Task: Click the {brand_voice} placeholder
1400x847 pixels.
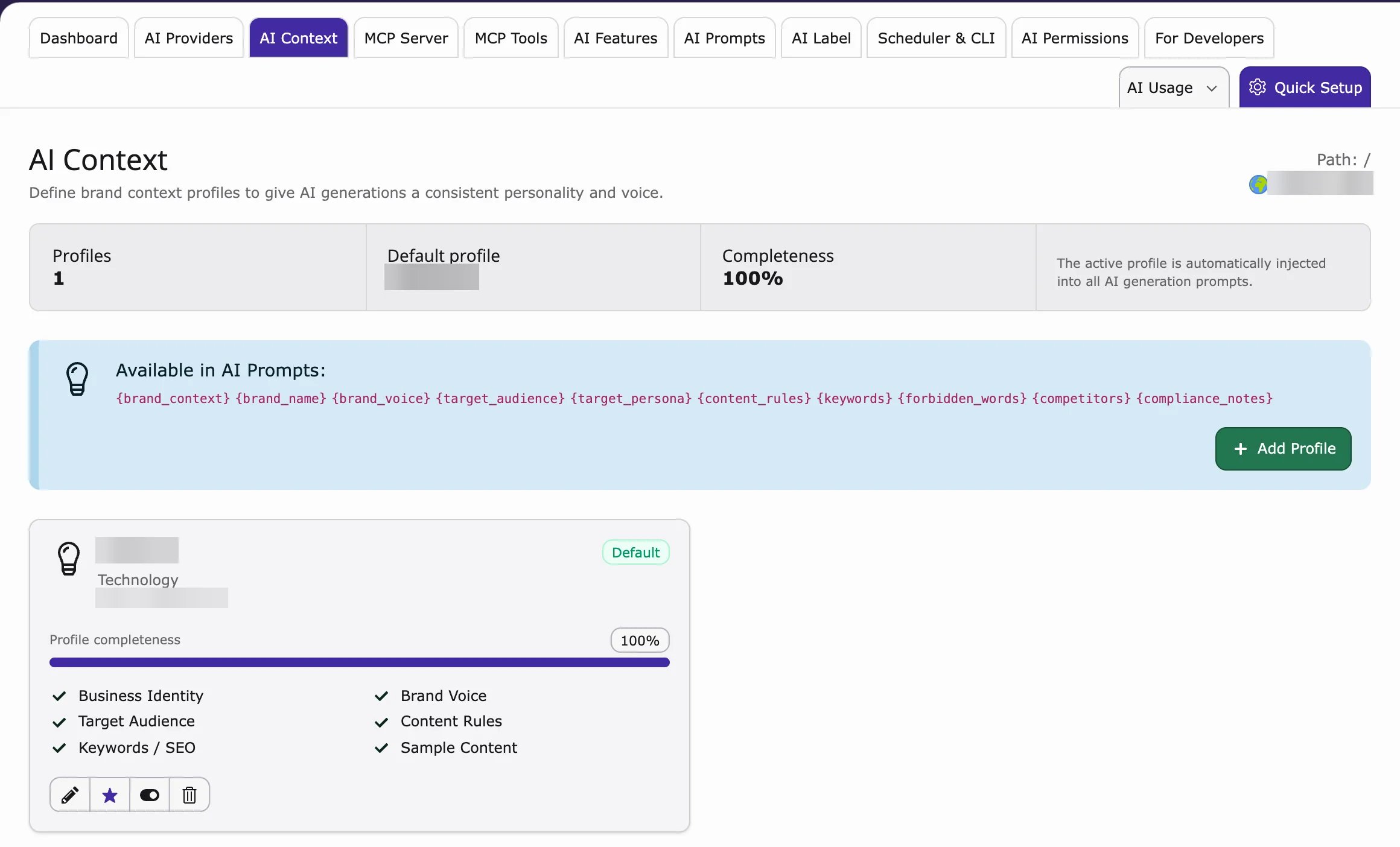Action: pyautogui.click(x=381, y=399)
